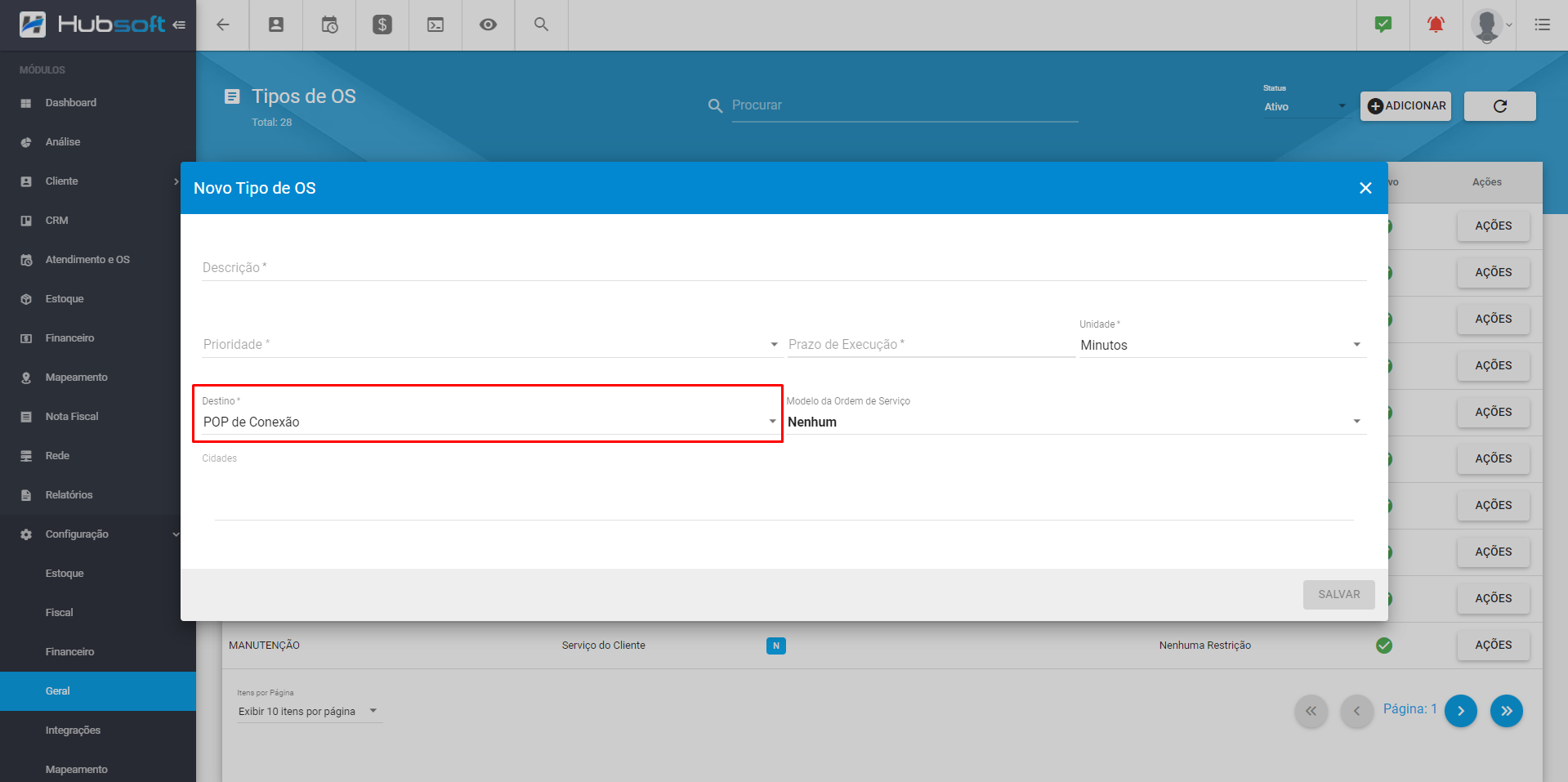1568x782 pixels.
Task: Open the Status filter dropdown showing Ativo
Action: coord(1305,107)
